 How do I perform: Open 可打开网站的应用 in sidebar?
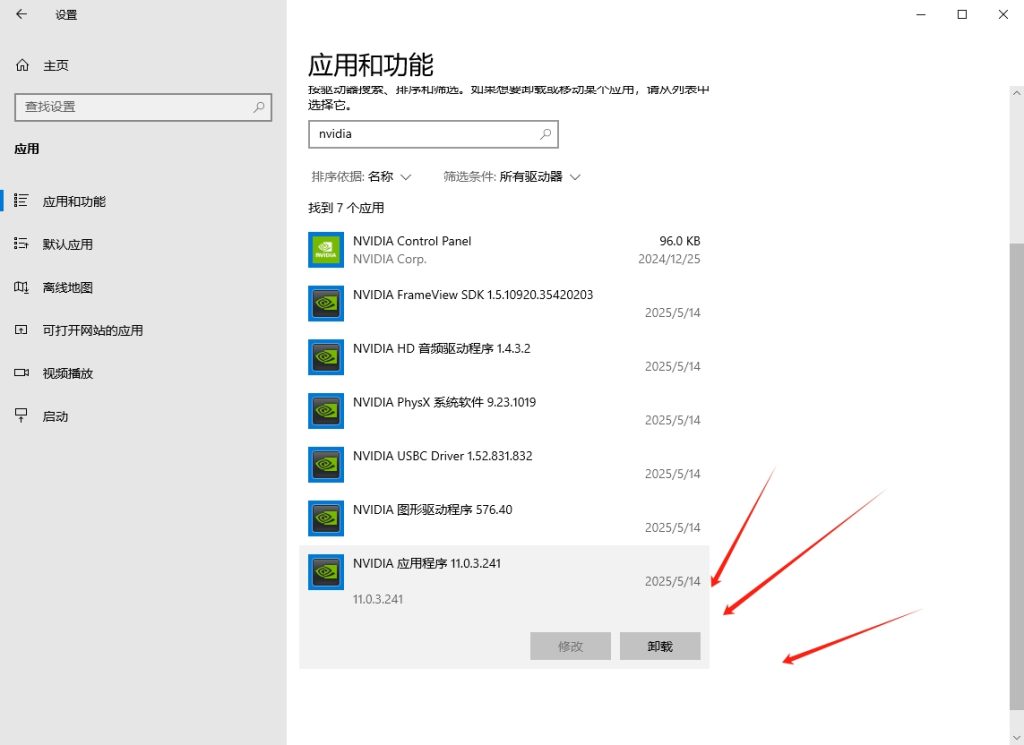pyautogui.click(x=93, y=330)
